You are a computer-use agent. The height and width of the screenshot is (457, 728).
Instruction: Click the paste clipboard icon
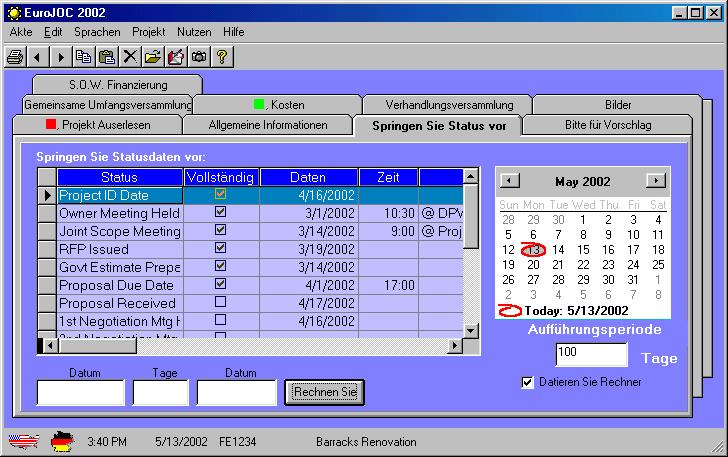107,56
